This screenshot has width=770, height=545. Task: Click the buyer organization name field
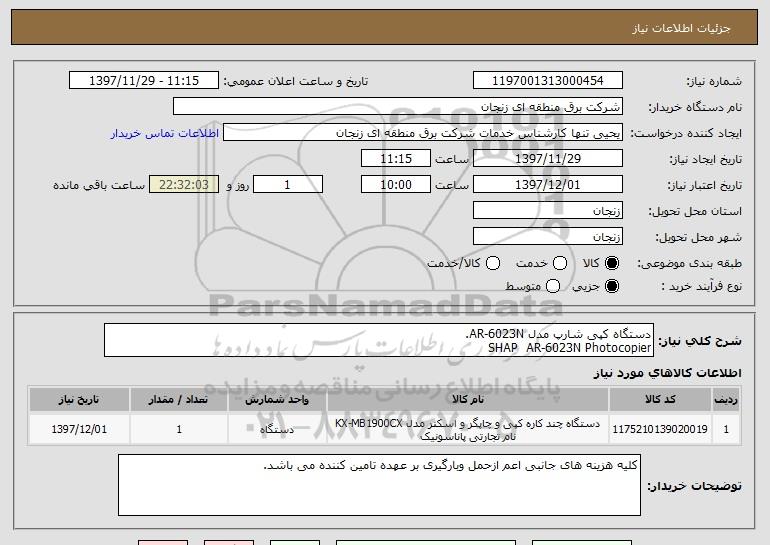pyautogui.click(x=398, y=107)
